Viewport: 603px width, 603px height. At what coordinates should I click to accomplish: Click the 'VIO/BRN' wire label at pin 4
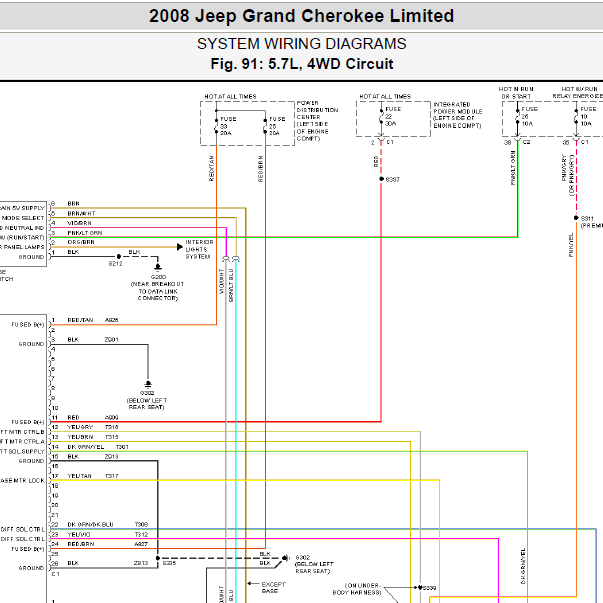click(x=79, y=223)
